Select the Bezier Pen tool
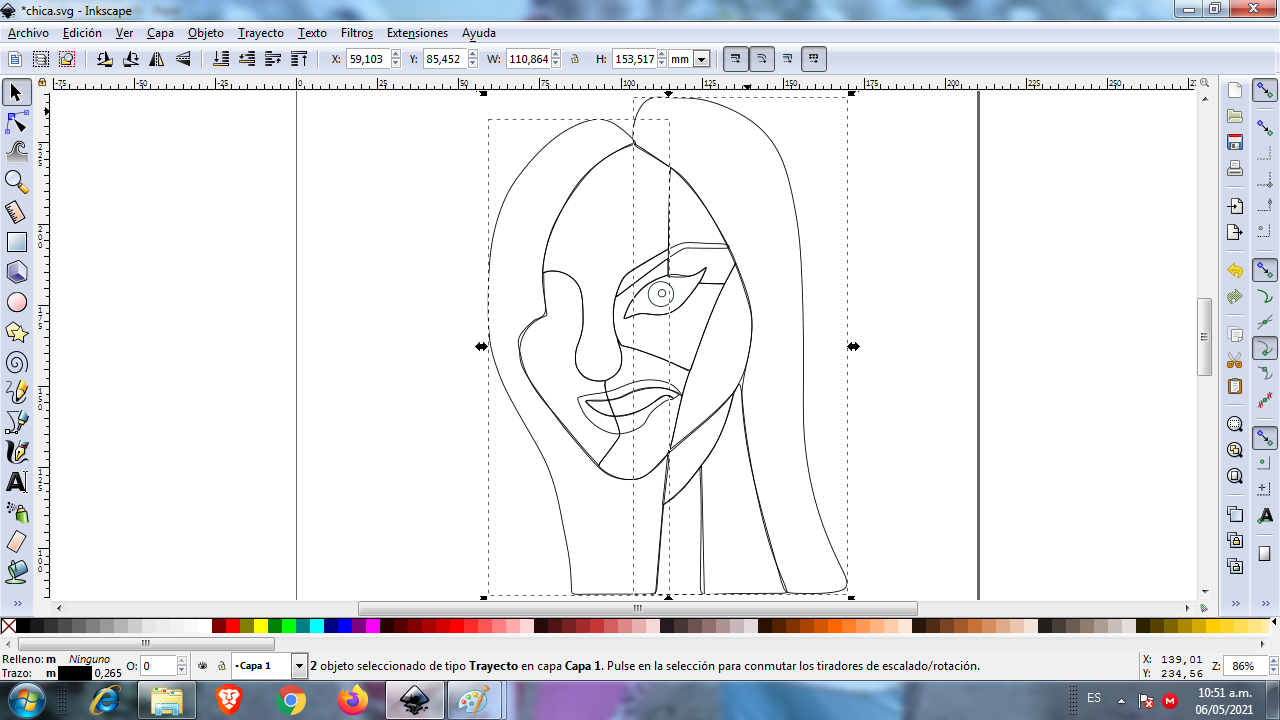Image resolution: width=1280 pixels, height=720 pixels. [x=16, y=422]
